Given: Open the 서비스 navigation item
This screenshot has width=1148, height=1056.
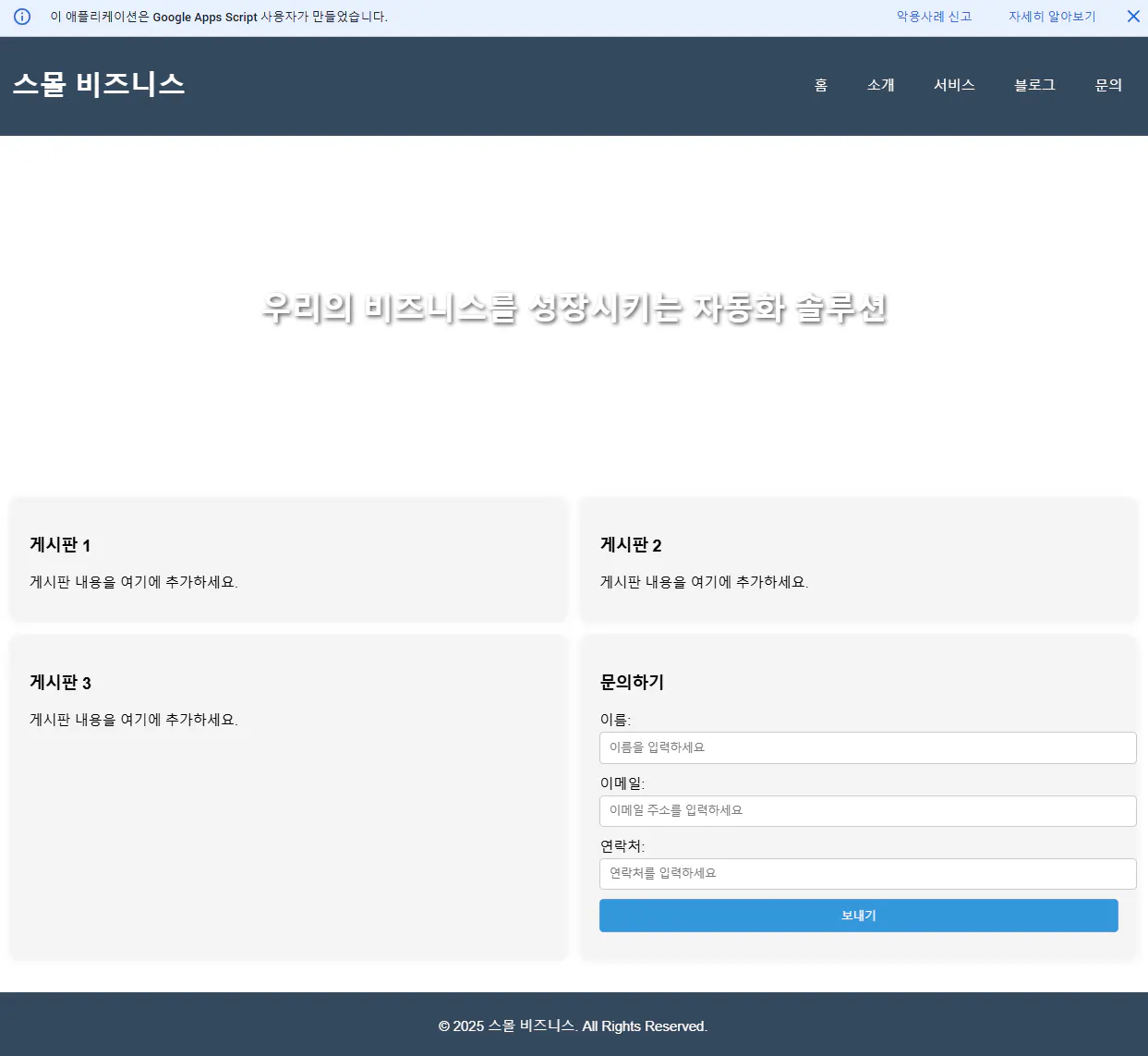Looking at the screenshot, I should tap(954, 84).
